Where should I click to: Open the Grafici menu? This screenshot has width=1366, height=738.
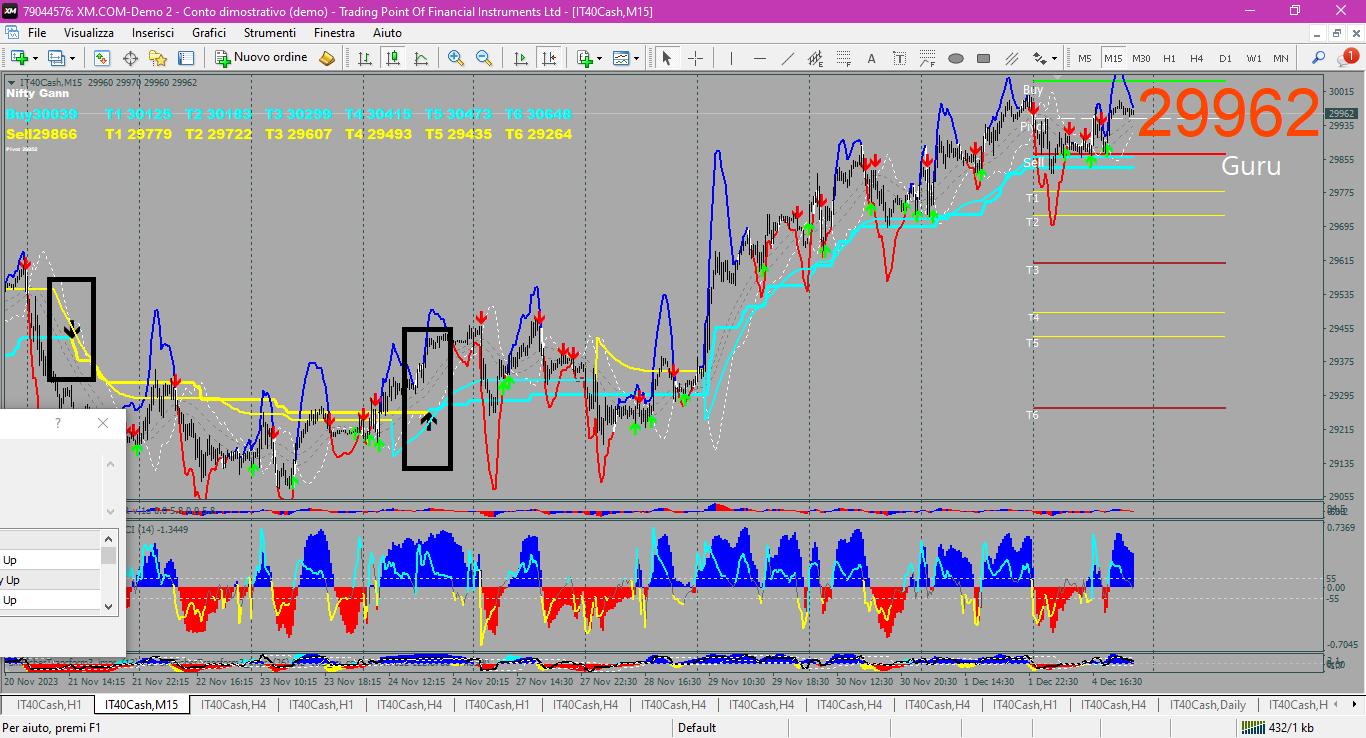(x=209, y=33)
